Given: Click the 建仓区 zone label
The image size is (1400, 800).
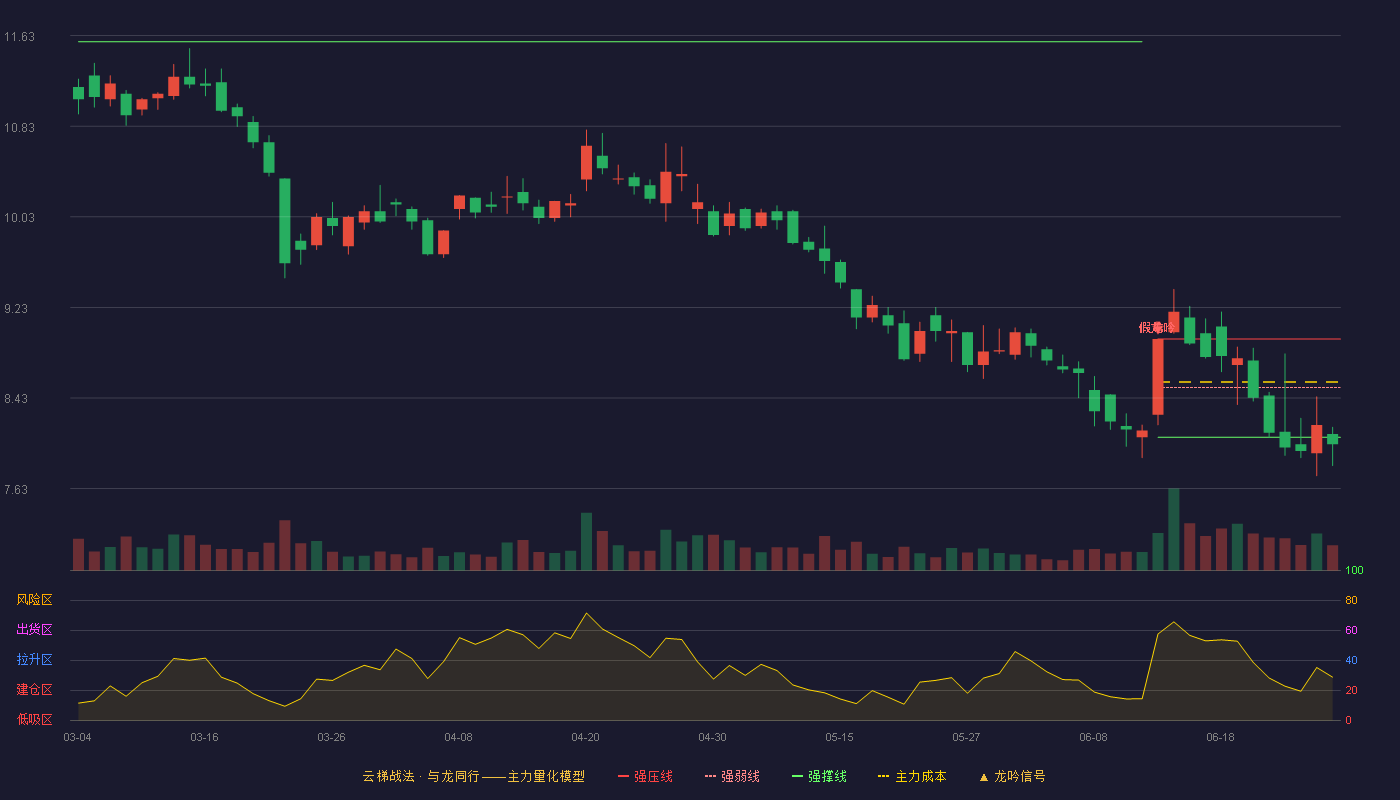Looking at the screenshot, I should click(x=34, y=690).
